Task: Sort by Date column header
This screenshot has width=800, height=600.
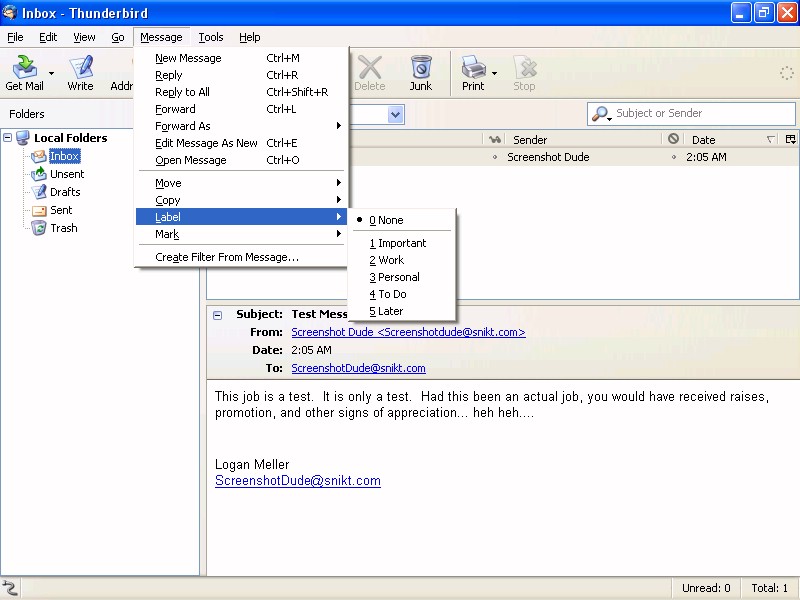Action: (732, 139)
